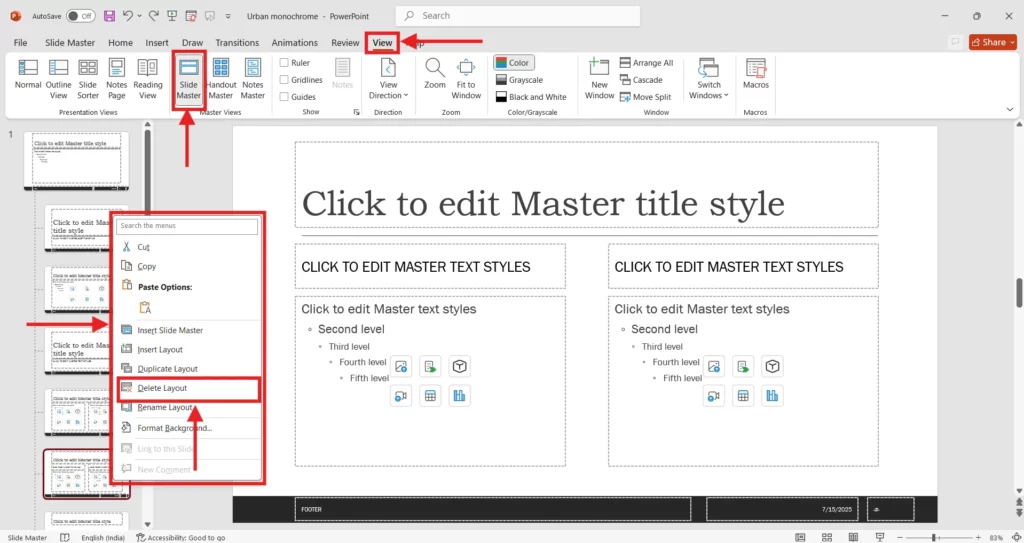The height and width of the screenshot is (543, 1024).
Task: Toggle the Gridlines checkbox
Action: [285, 80]
